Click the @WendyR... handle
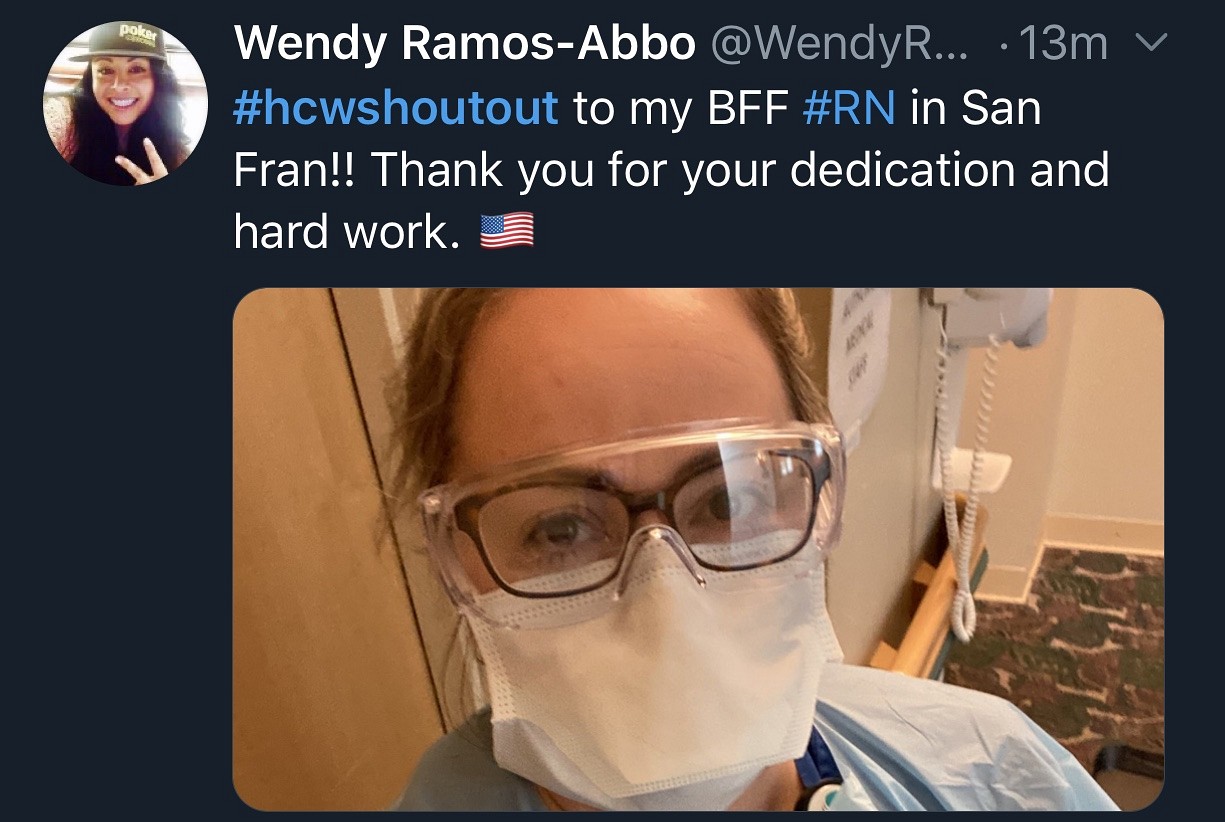The height and width of the screenshot is (822, 1225). point(839,45)
